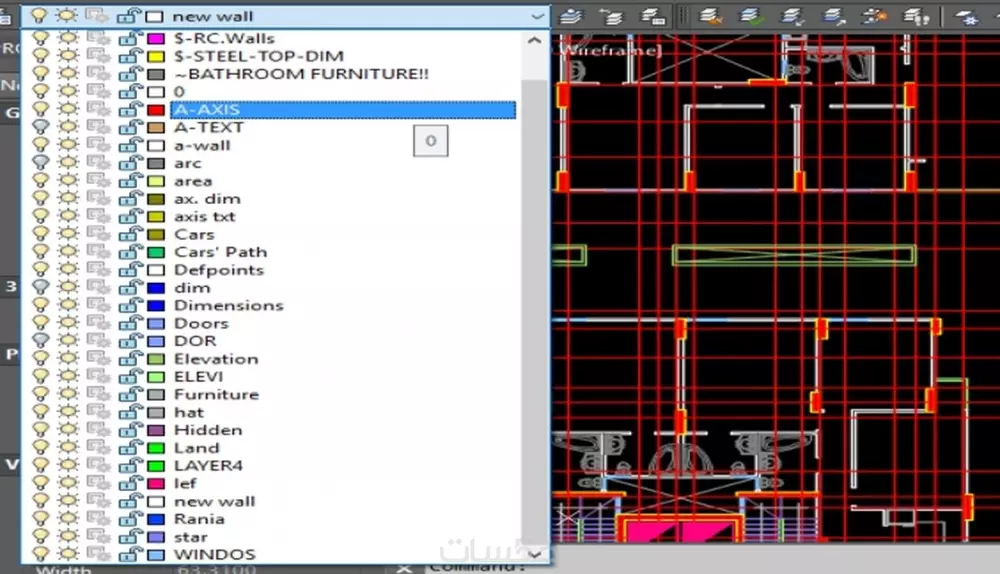
Task: Click the green color swatch of LAYER4
Action: [156, 466]
